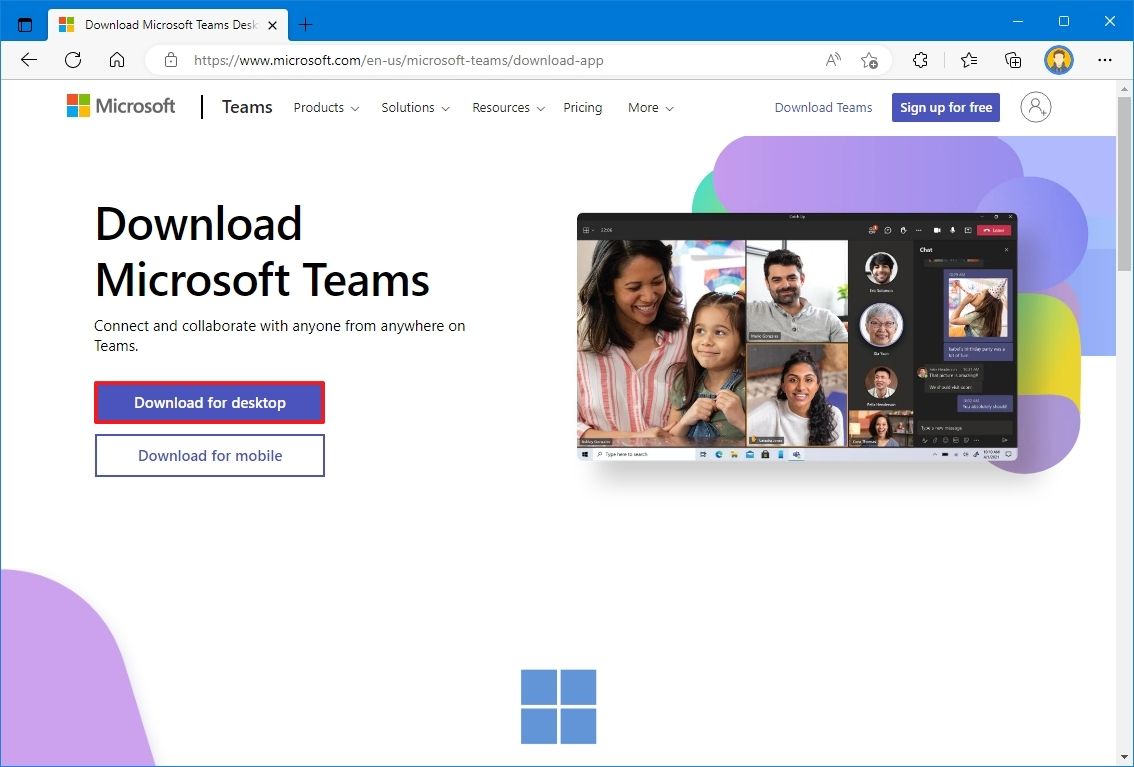This screenshot has height=767, width=1134.
Task: Click the Sign up for free button
Action: pyautogui.click(x=945, y=107)
